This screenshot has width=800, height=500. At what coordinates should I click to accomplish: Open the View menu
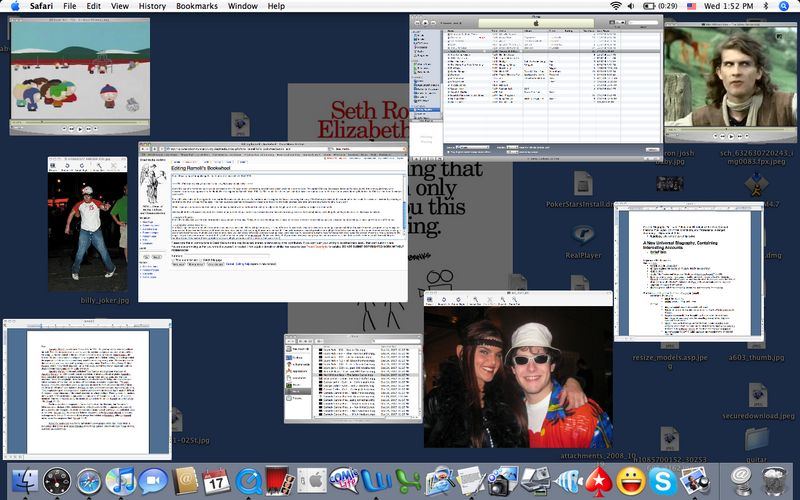click(120, 6)
